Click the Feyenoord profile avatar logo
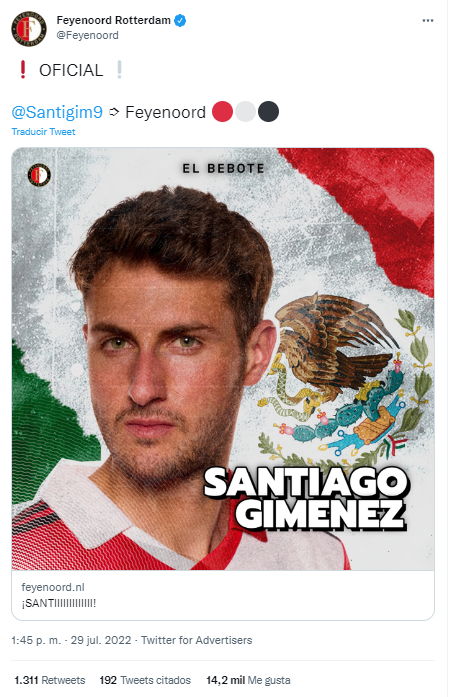461x697 pixels. 29,28
